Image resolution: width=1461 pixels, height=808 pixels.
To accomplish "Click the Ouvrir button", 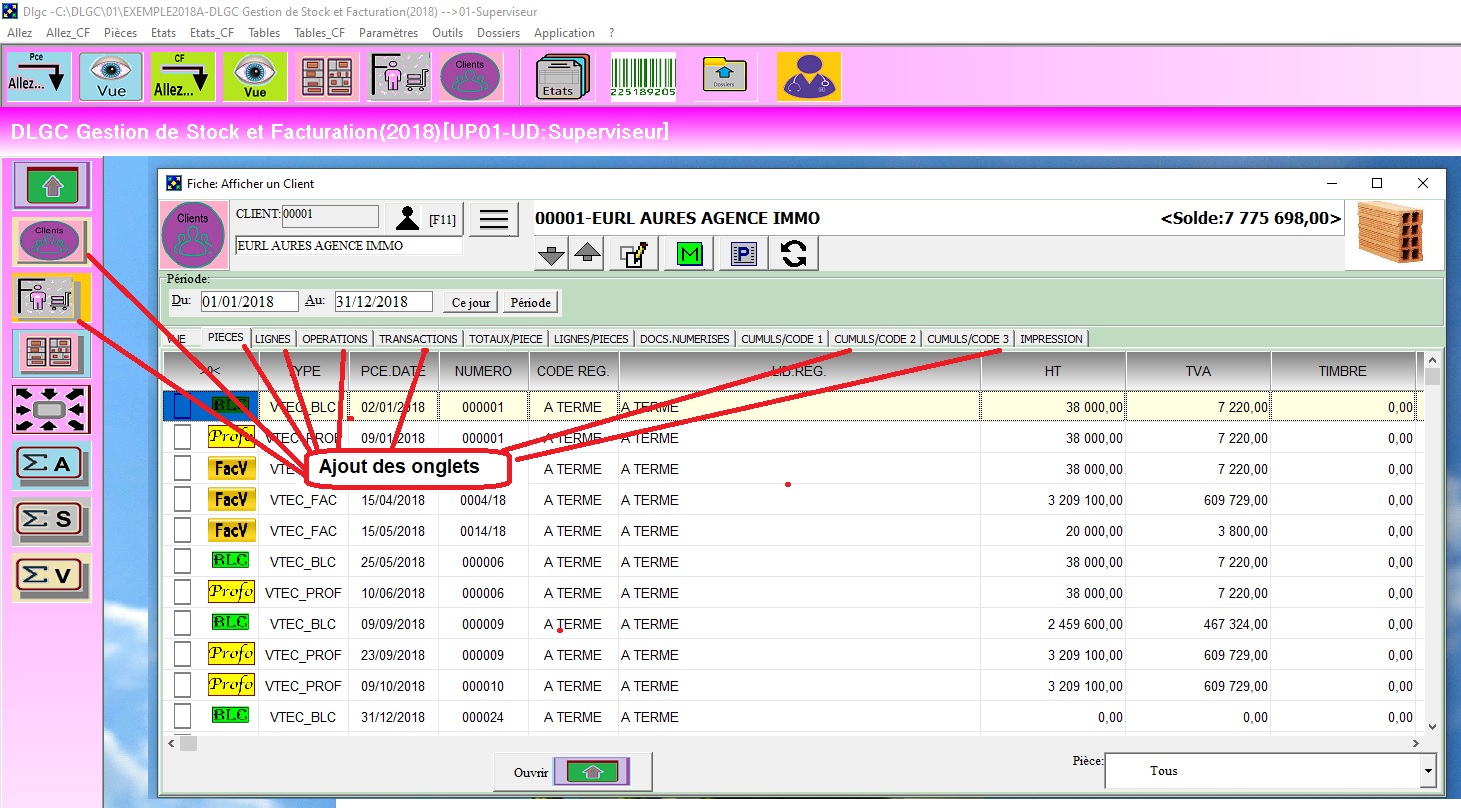I will coord(573,772).
